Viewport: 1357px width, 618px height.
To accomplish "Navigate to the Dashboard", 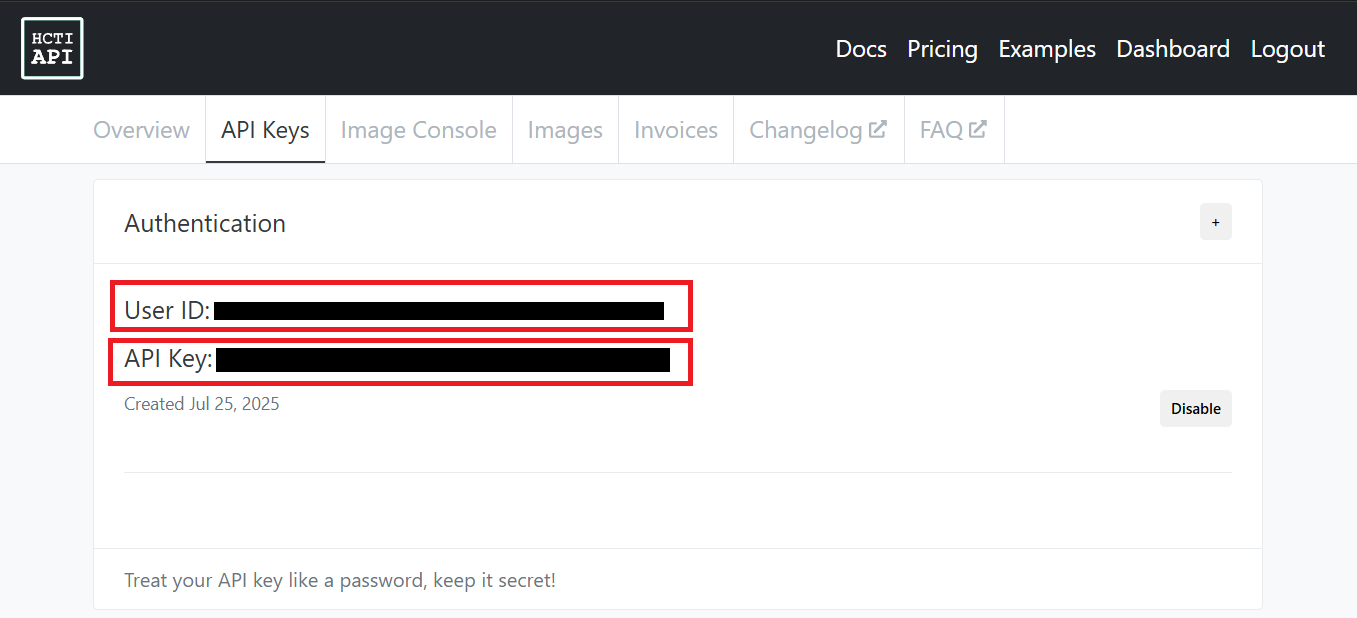I will [x=1173, y=49].
